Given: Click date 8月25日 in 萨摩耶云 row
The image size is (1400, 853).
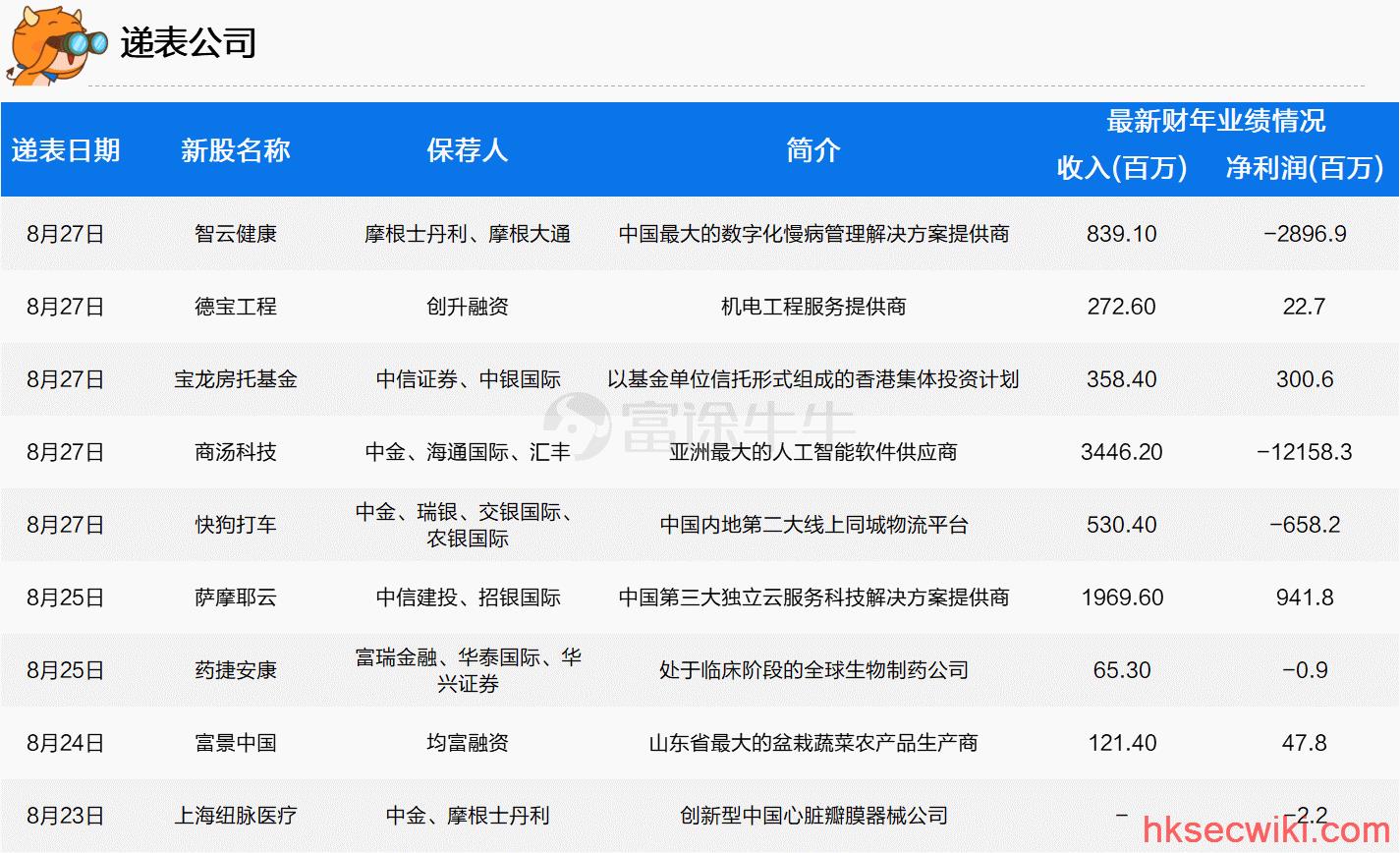Looking at the screenshot, I should [x=66, y=597].
